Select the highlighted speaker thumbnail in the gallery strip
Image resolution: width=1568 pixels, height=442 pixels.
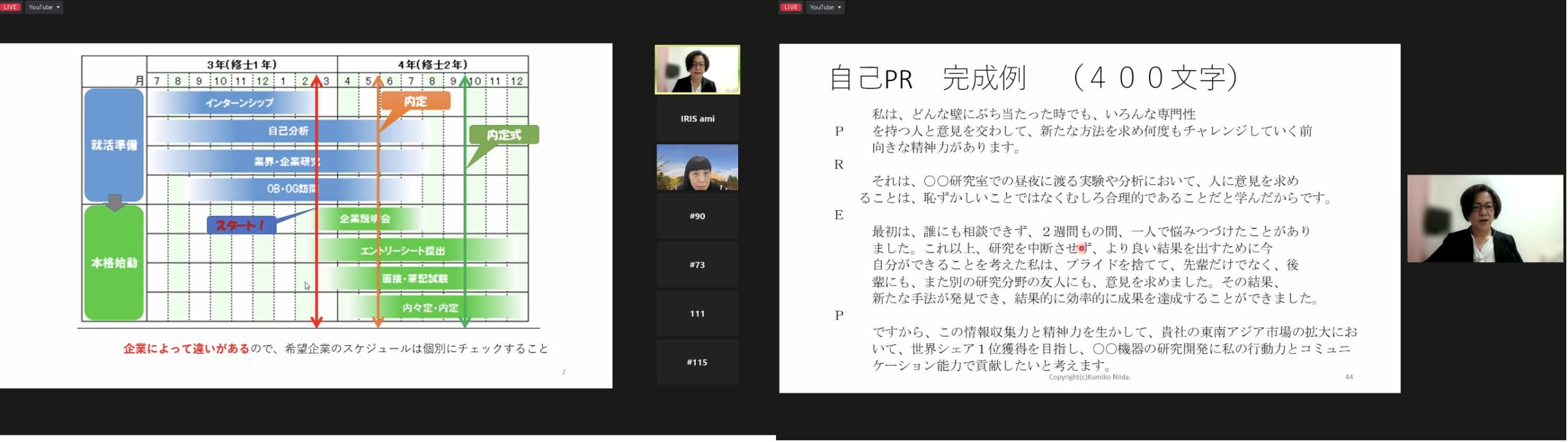[x=697, y=70]
